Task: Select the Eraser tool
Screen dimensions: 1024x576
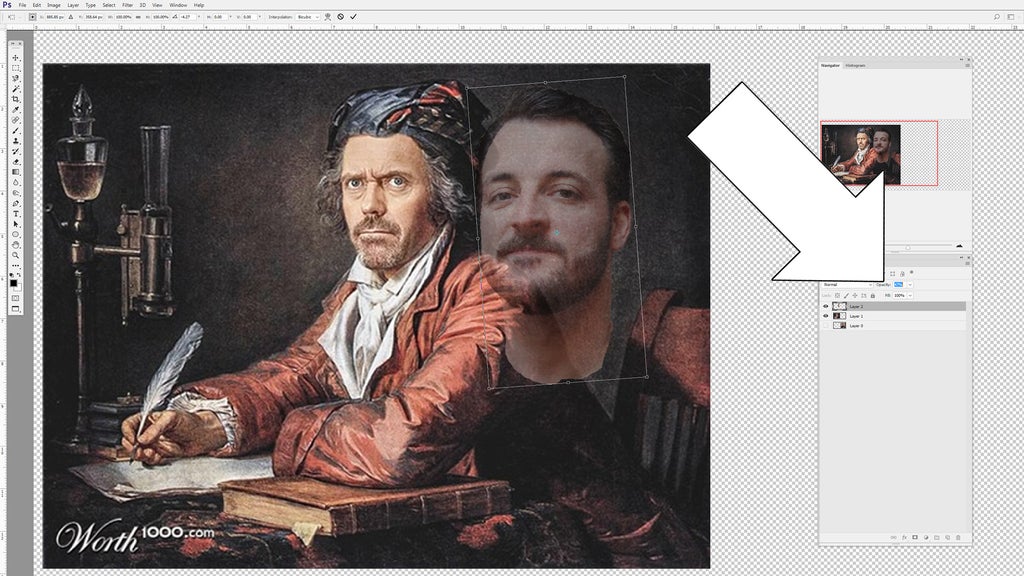Action: click(16, 162)
